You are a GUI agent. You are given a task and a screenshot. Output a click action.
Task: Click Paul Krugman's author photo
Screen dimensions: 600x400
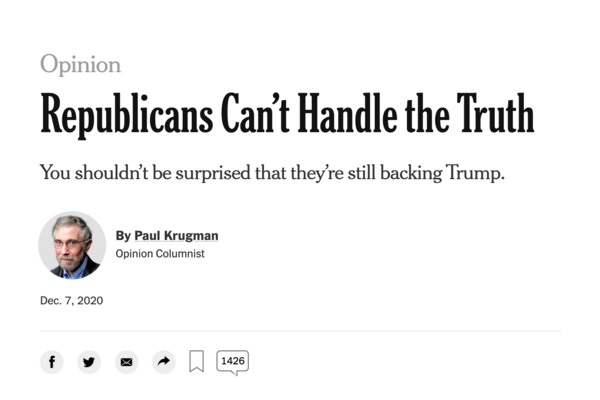pos(72,245)
